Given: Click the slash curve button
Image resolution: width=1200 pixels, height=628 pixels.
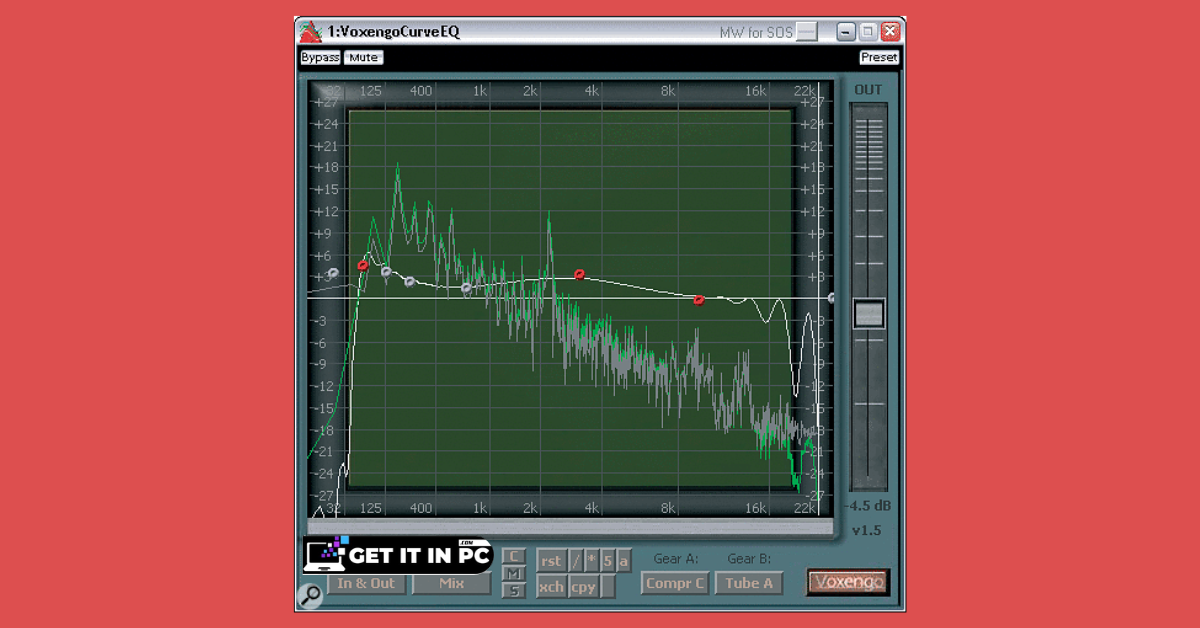Looking at the screenshot, I should (576, 561).
